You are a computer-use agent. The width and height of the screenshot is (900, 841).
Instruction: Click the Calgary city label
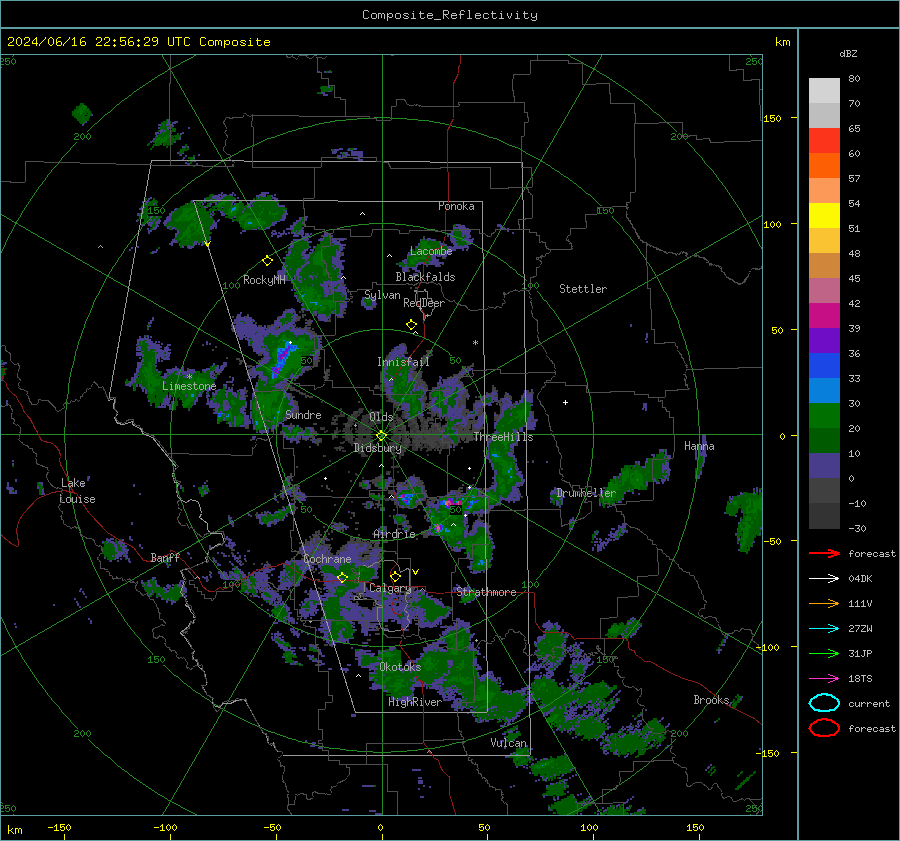tap(390, 588)
